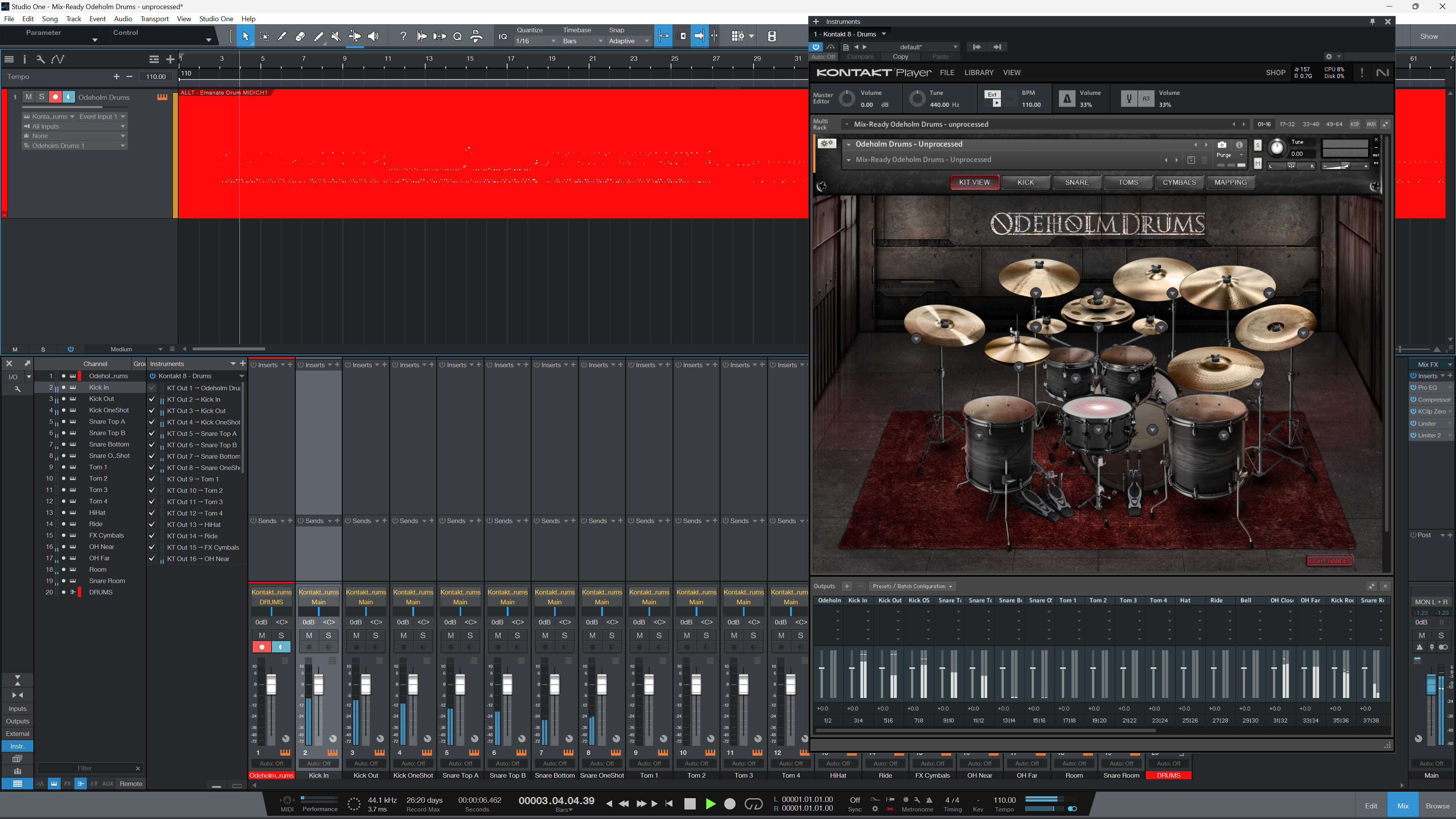
Task: Click the green Play button
Action: (710, 804)
